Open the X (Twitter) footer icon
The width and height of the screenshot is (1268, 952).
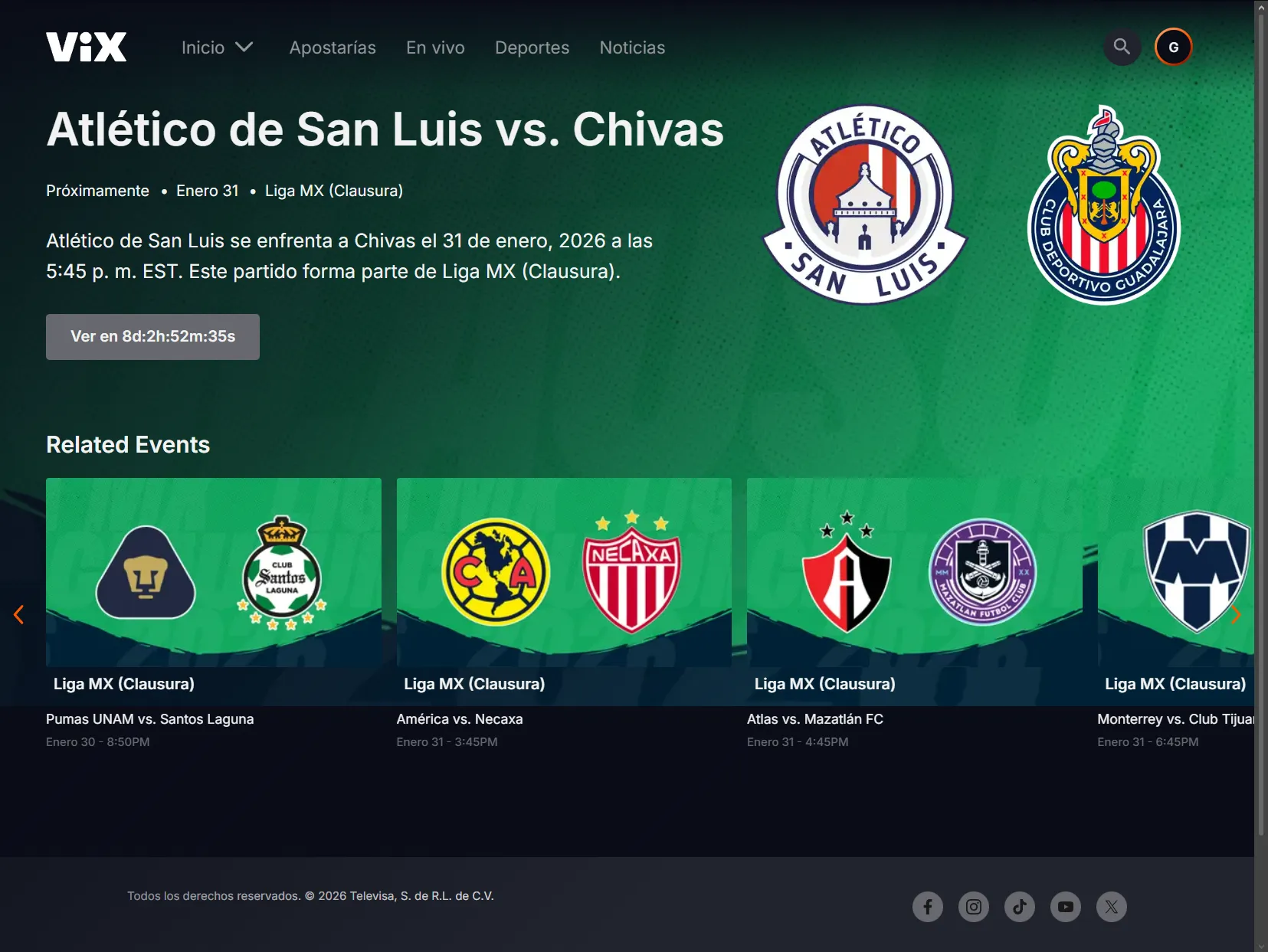[1111, 907]
